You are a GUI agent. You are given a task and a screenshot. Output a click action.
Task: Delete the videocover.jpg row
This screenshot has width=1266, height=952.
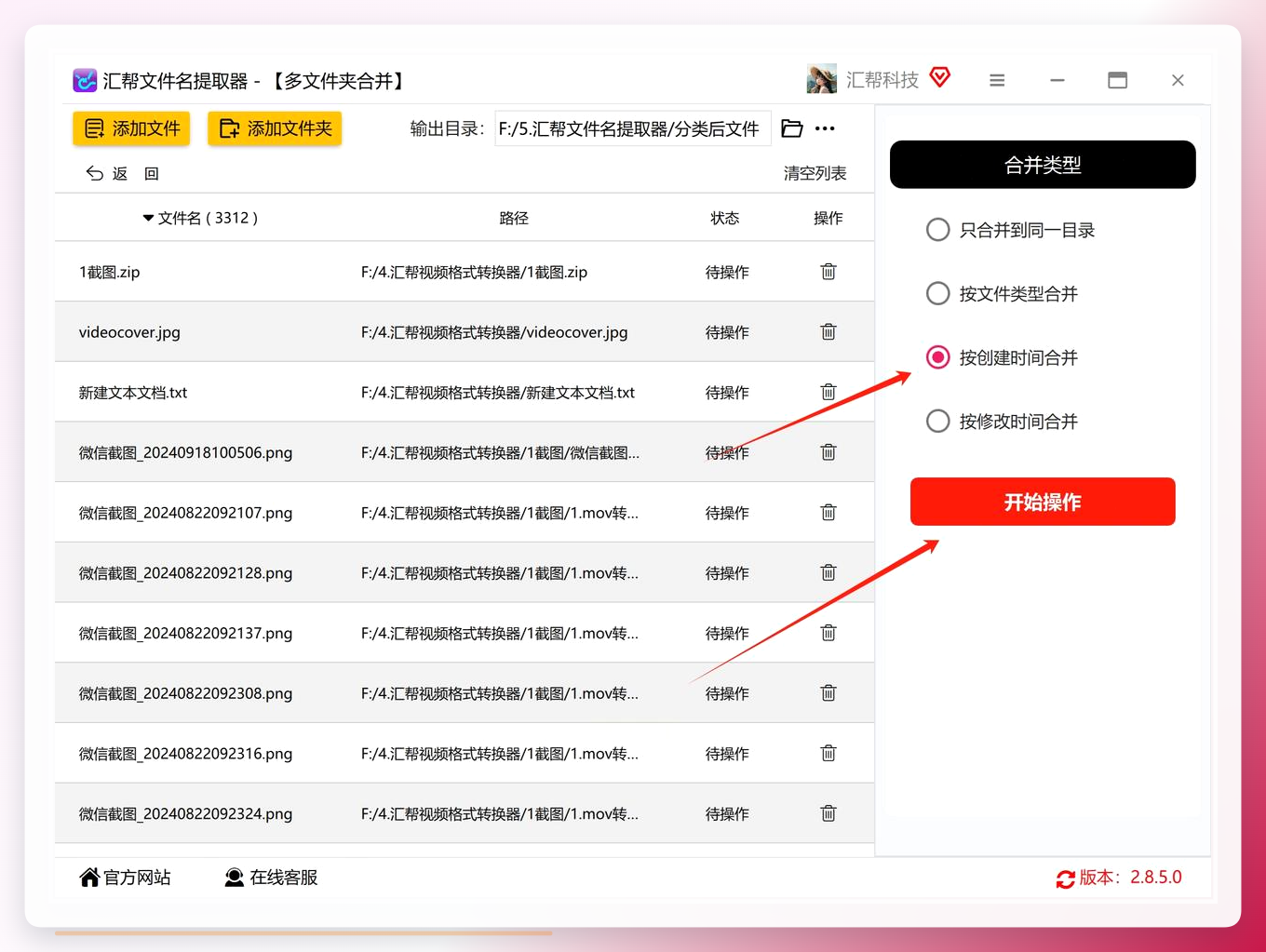click(828, 332)
